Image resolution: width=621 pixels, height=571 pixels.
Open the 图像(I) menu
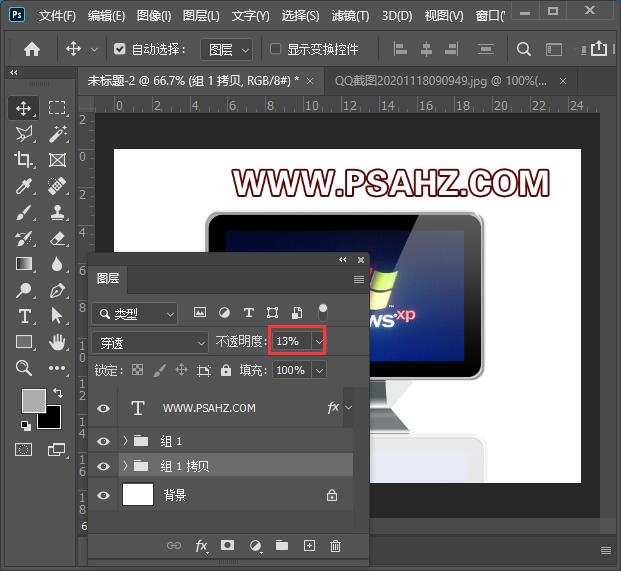(154, 15)
